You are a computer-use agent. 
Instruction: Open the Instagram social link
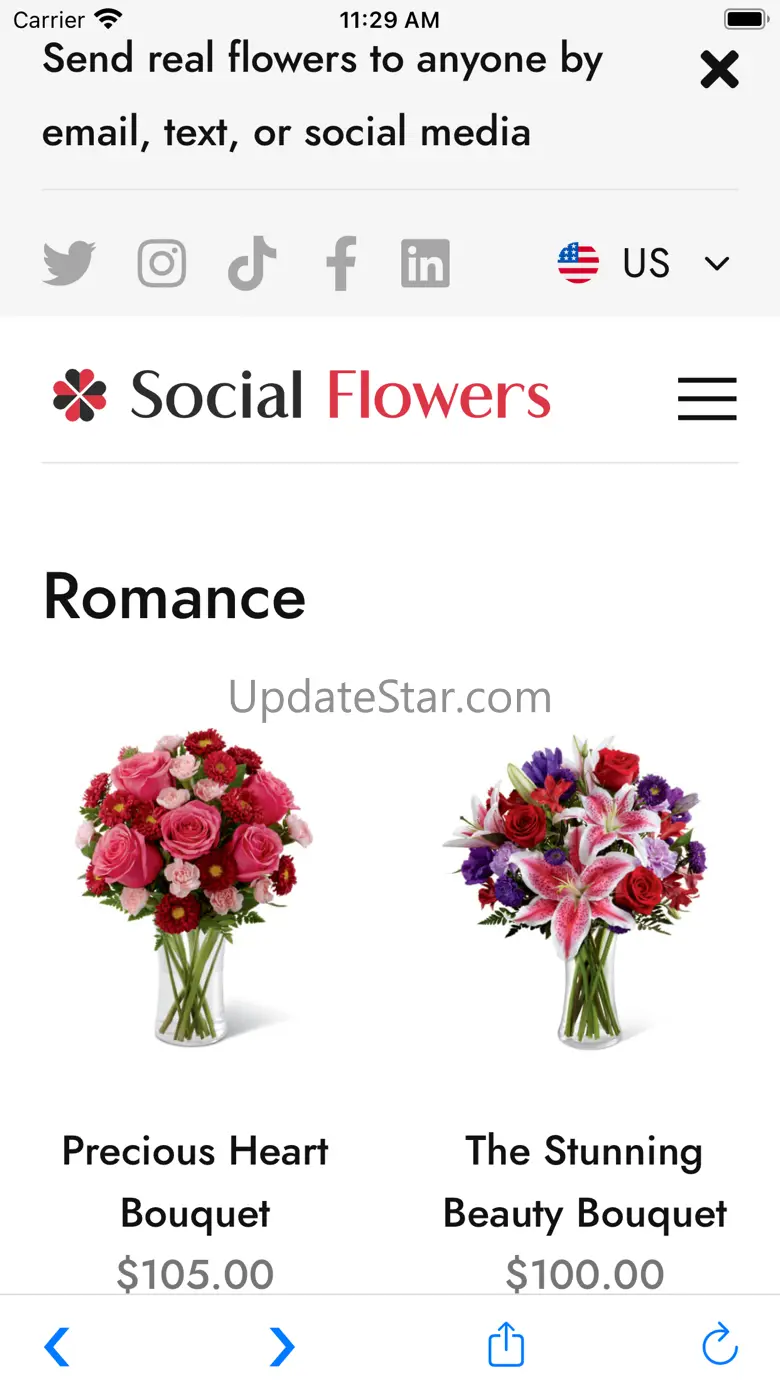[x=162, y=264]
